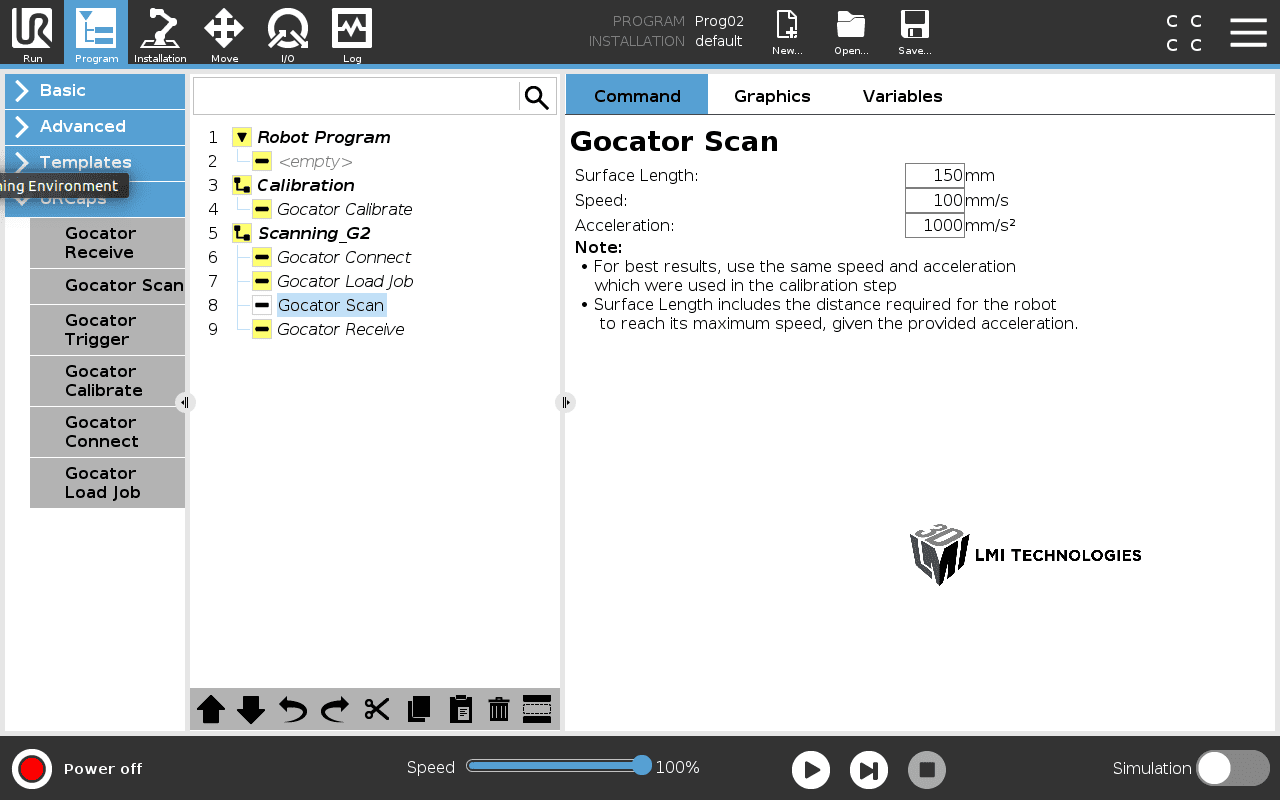Open the I/O screen
Viewport: 1280px width, 800px height.
288,34
